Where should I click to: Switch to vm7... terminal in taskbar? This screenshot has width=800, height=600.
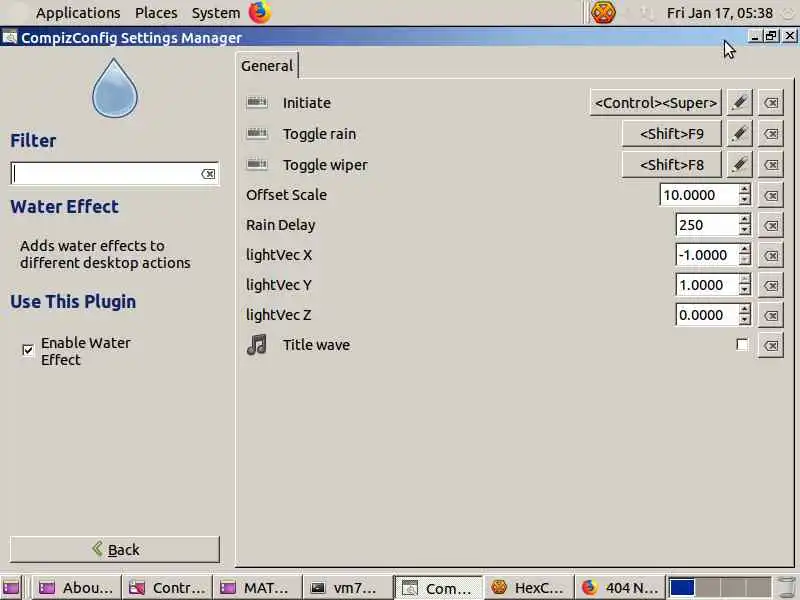348,588
